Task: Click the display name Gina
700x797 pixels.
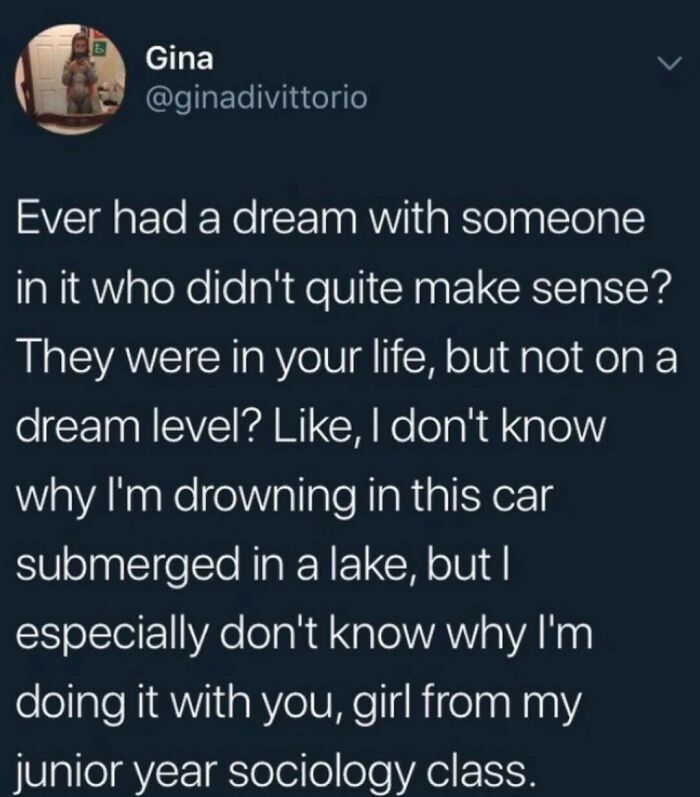Action: coord(179,59)
